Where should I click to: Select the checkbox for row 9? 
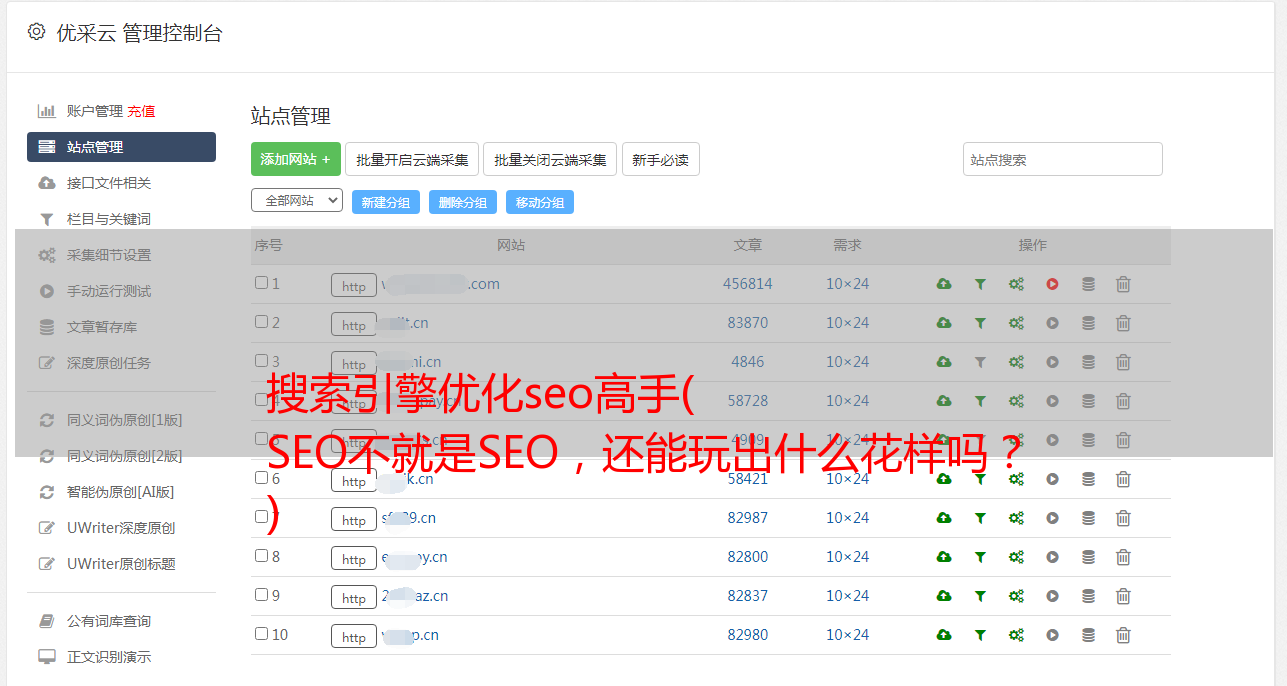coord(261,595)
